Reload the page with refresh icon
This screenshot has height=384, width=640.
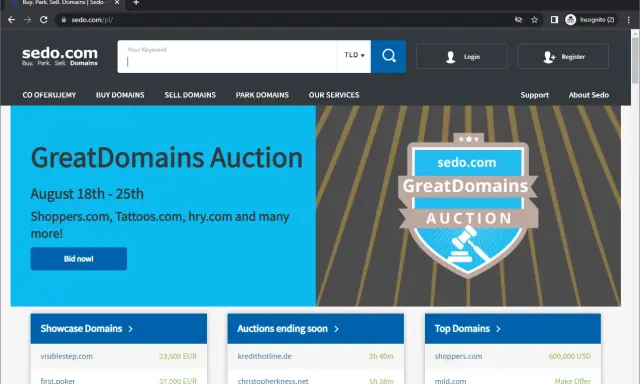click(x=44, y=20)
